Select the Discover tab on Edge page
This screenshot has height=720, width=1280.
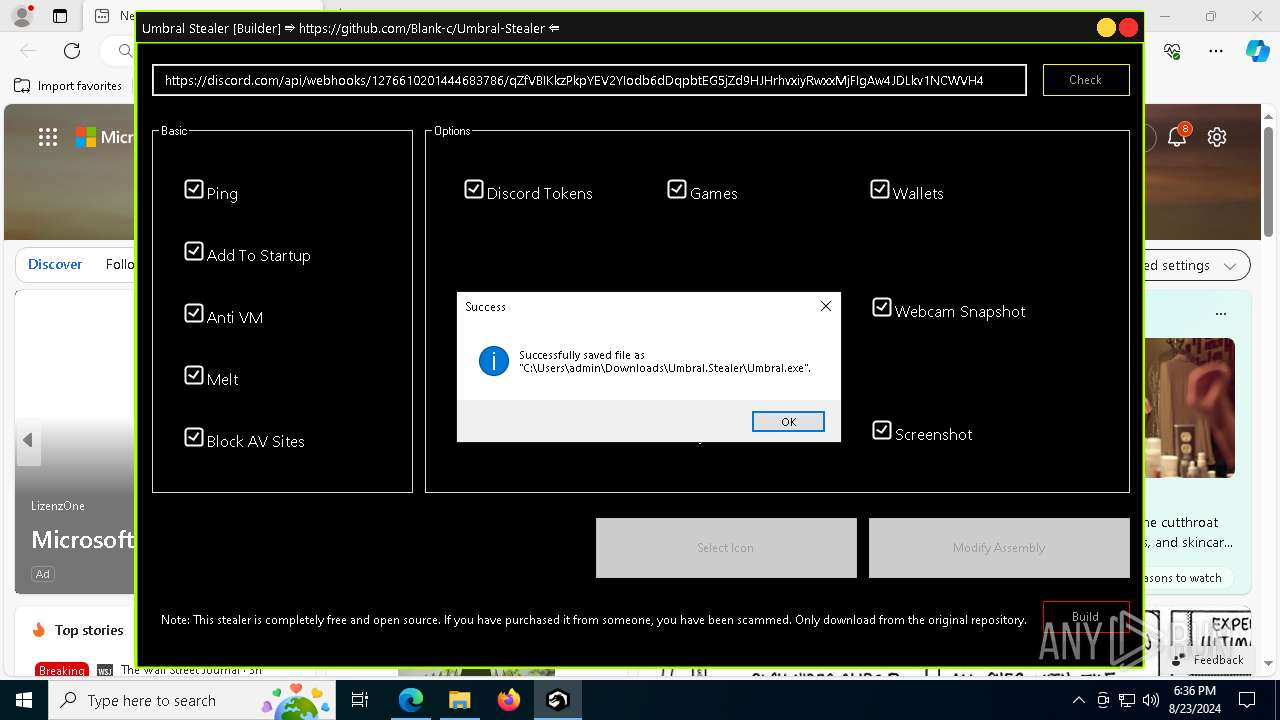(55, 264)
